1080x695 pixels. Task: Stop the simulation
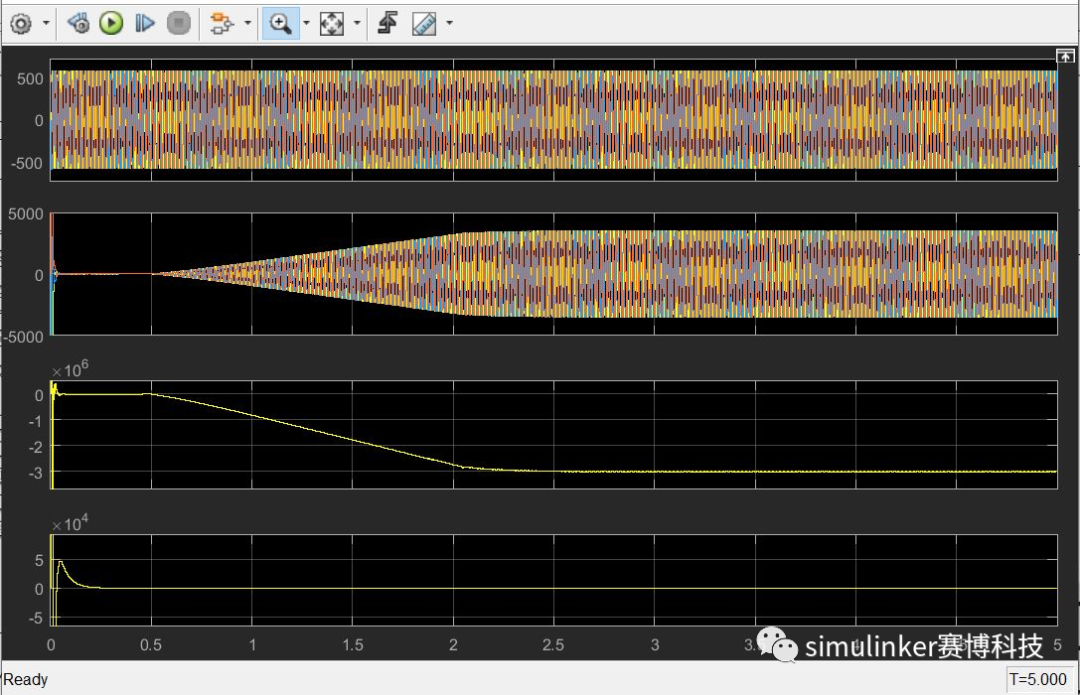[x=178, y=23]
